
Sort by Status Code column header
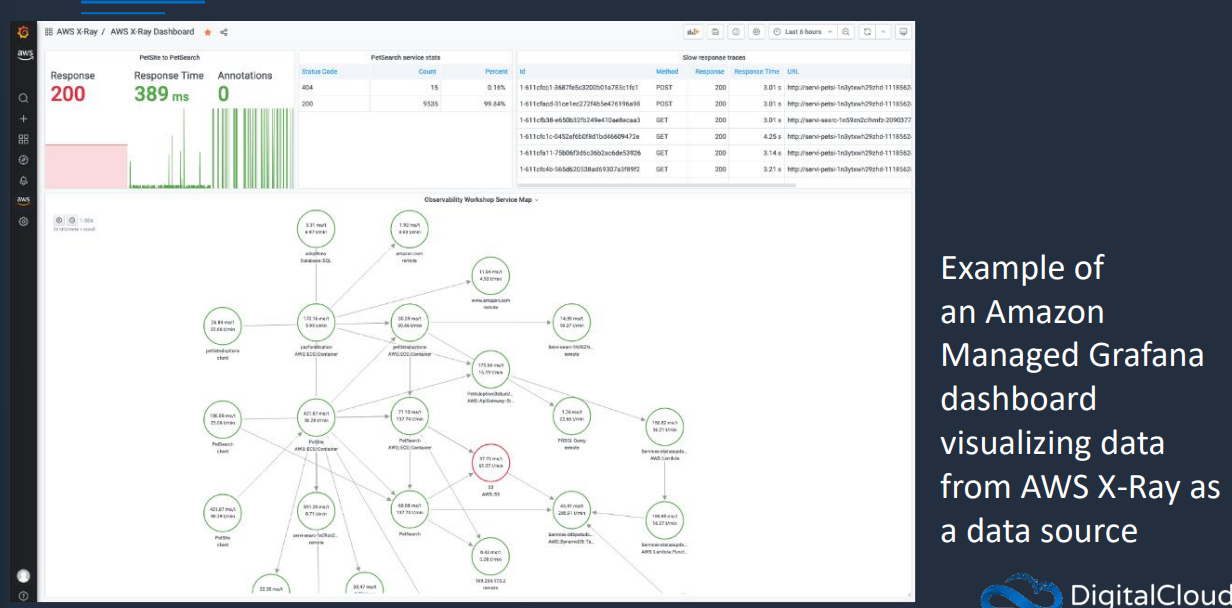(x=320, y=72)
